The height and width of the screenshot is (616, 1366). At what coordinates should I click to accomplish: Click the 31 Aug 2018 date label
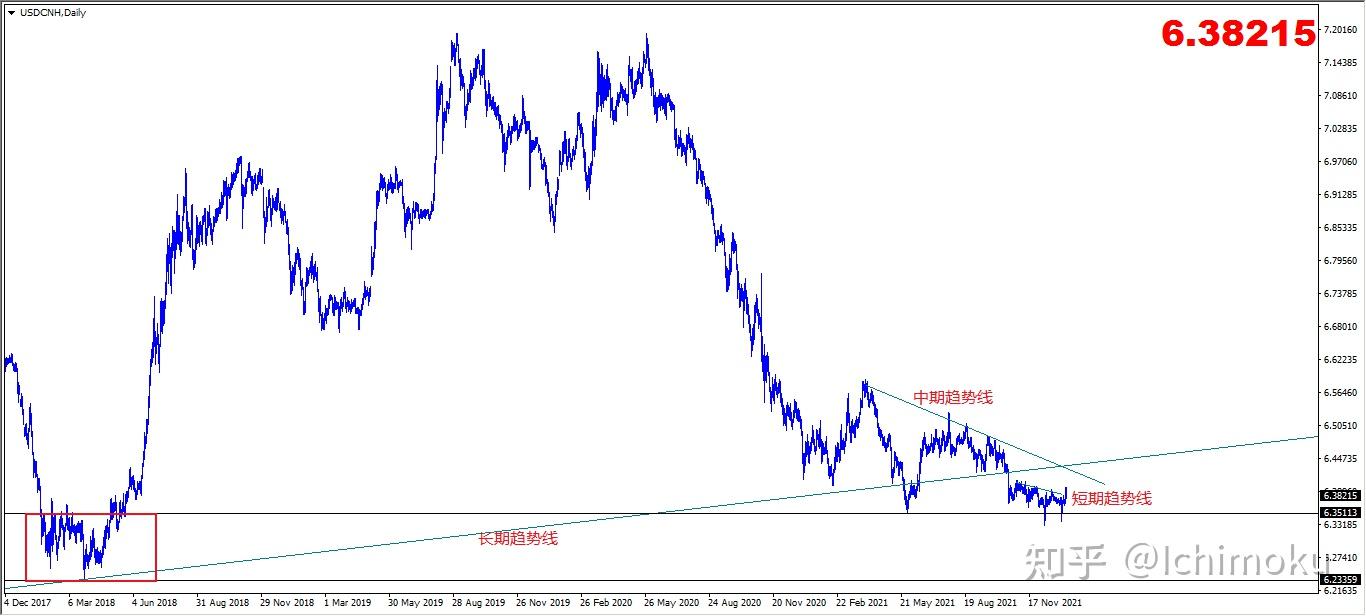[222, 604]
